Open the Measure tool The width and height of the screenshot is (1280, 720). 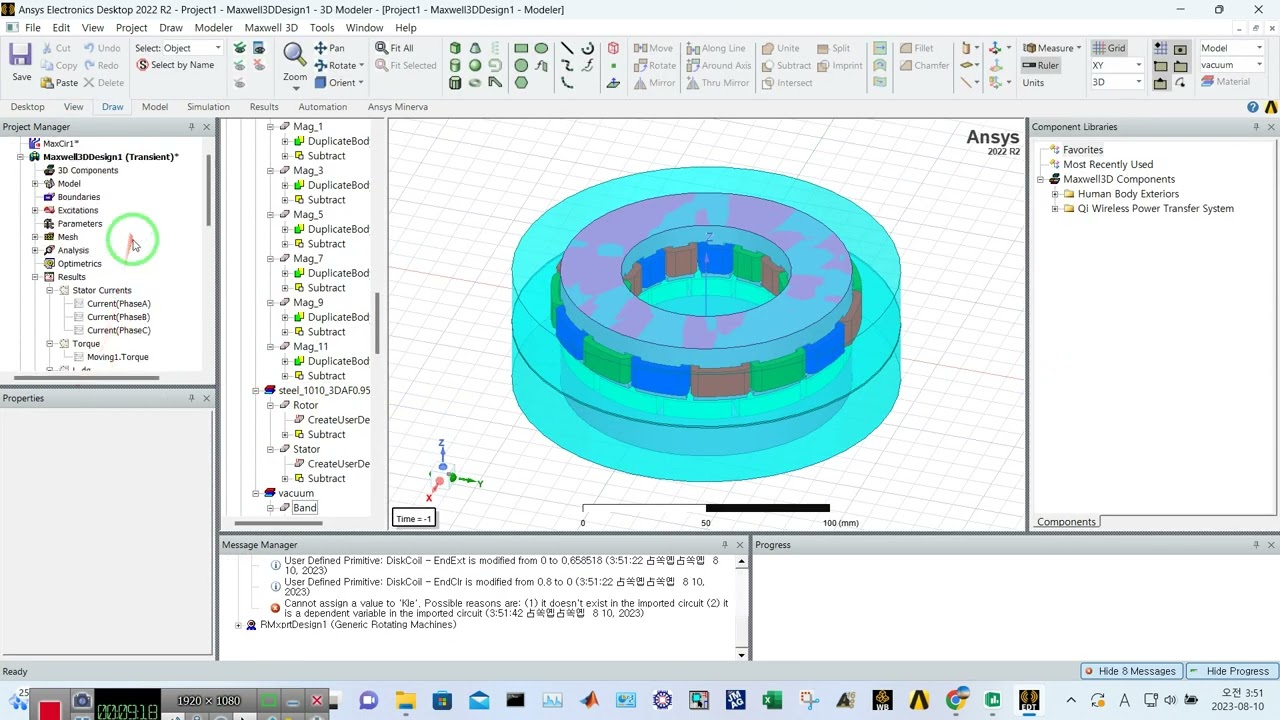(x=1050, y=48)
